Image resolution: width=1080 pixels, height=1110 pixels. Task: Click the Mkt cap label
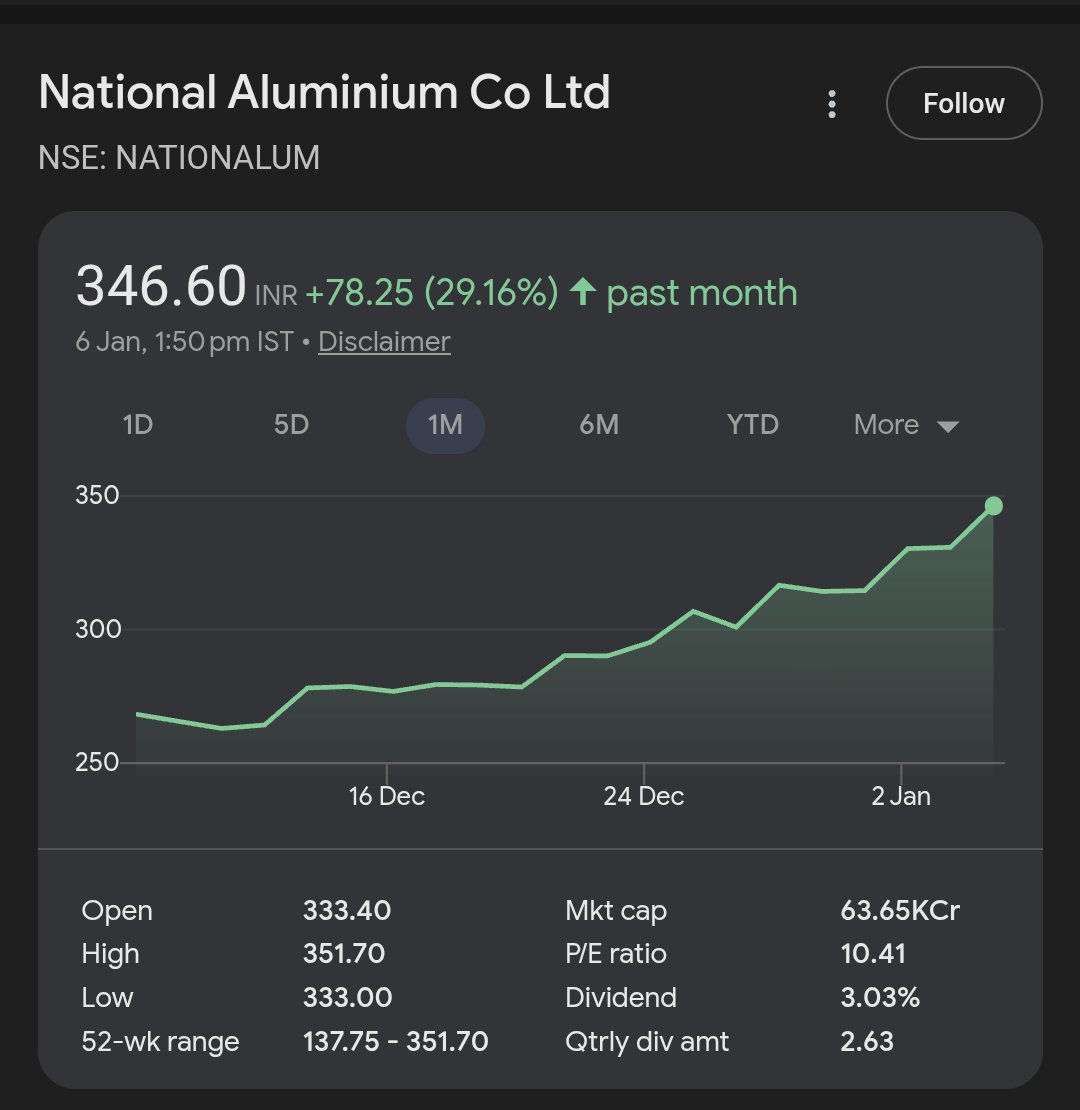[616, 911]
